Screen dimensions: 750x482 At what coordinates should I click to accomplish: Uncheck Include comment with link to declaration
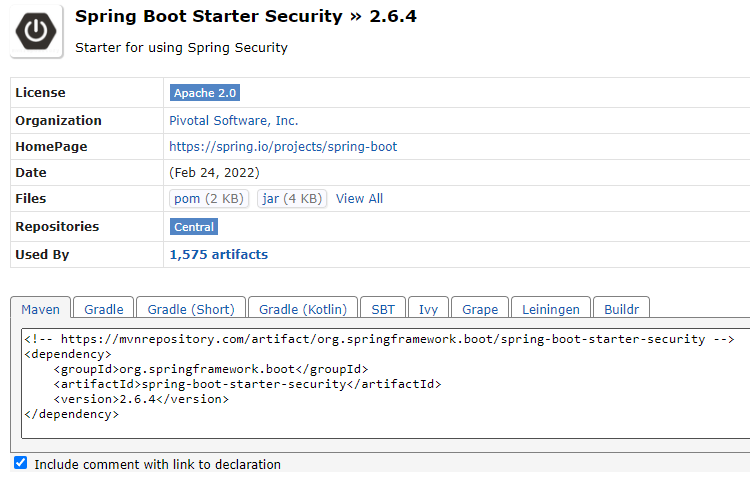coord(21,462)
